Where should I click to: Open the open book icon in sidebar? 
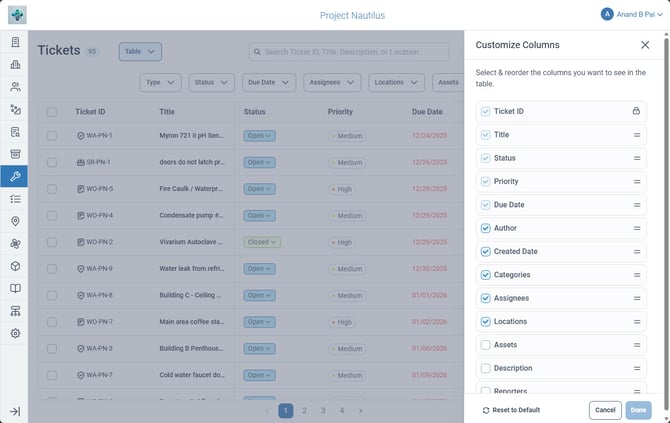point(15,288)
